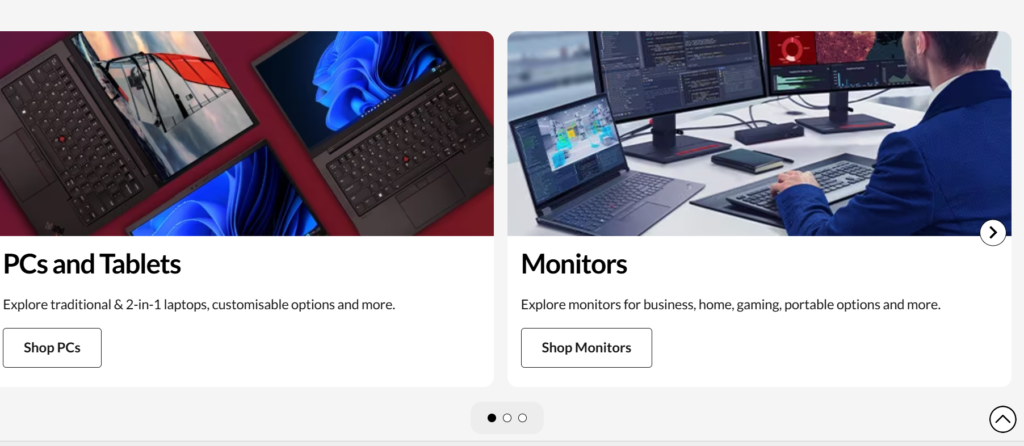Click the back-to-top chevron icon
1024x446 pixels.
pos(1002,419)
